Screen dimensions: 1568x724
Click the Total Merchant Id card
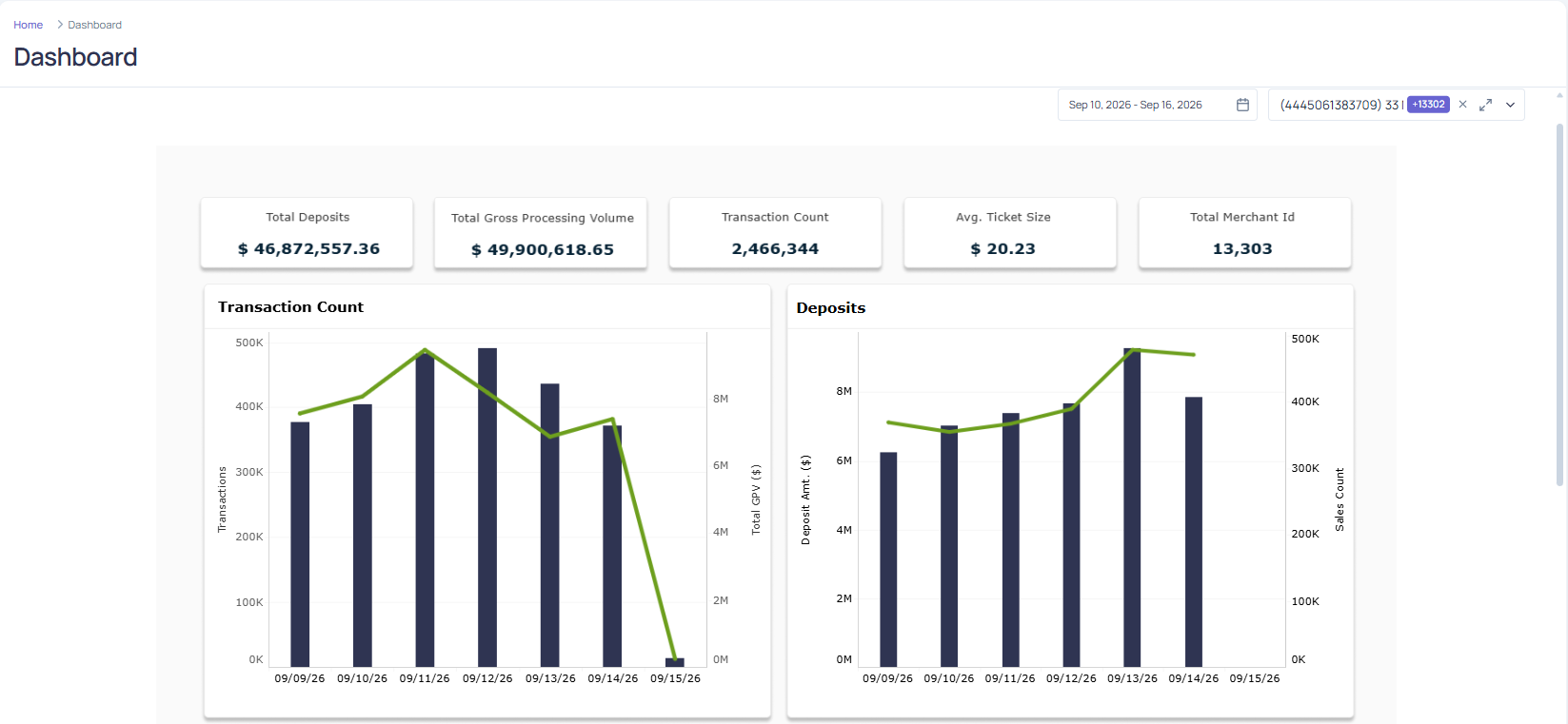pyautogui.click(x=1244, y=233)
